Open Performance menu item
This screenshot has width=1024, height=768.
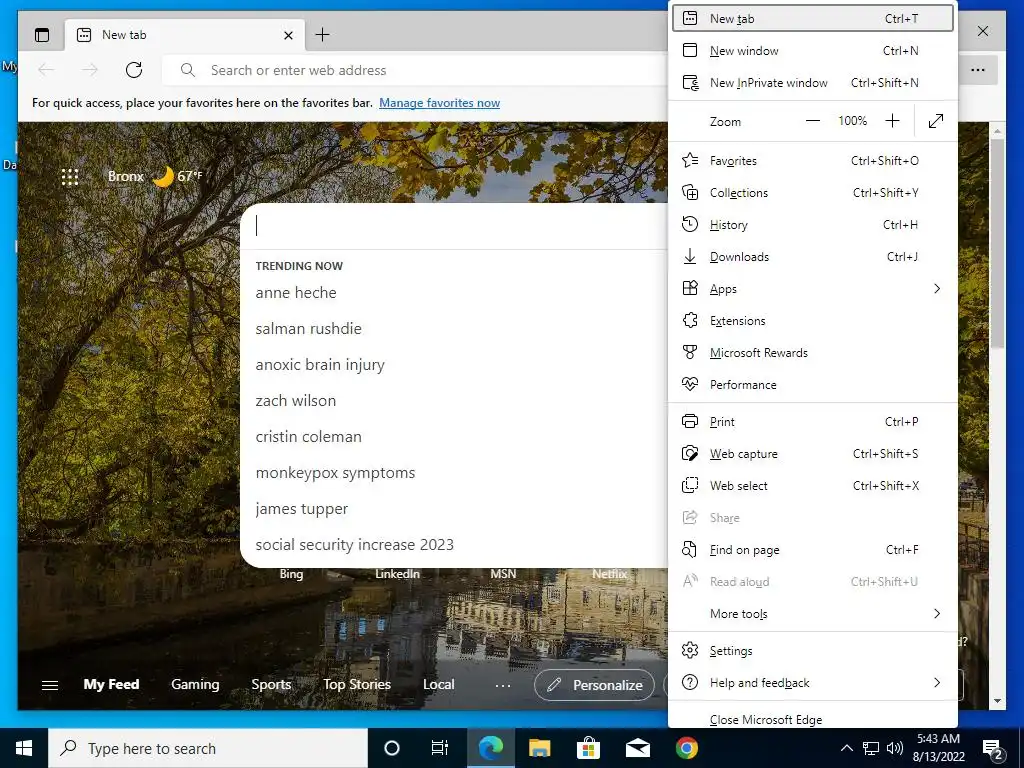812,385
